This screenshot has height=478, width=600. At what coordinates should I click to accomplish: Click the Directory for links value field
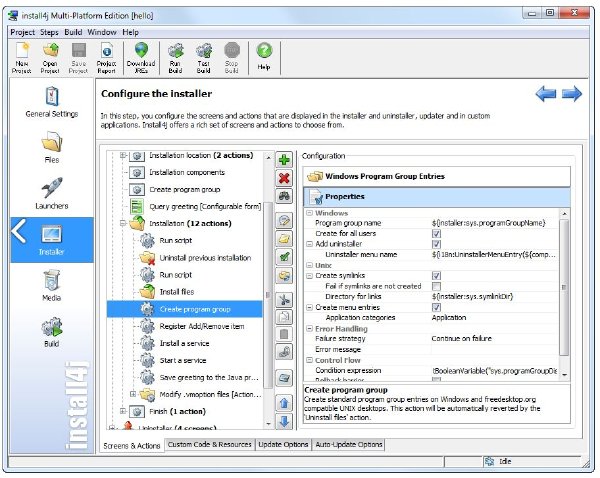coord(494,297)
